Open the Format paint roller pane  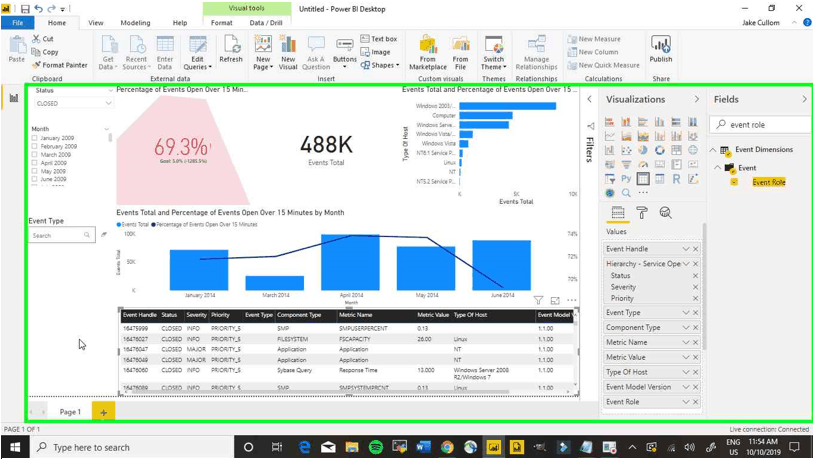(x=642, y=213)
